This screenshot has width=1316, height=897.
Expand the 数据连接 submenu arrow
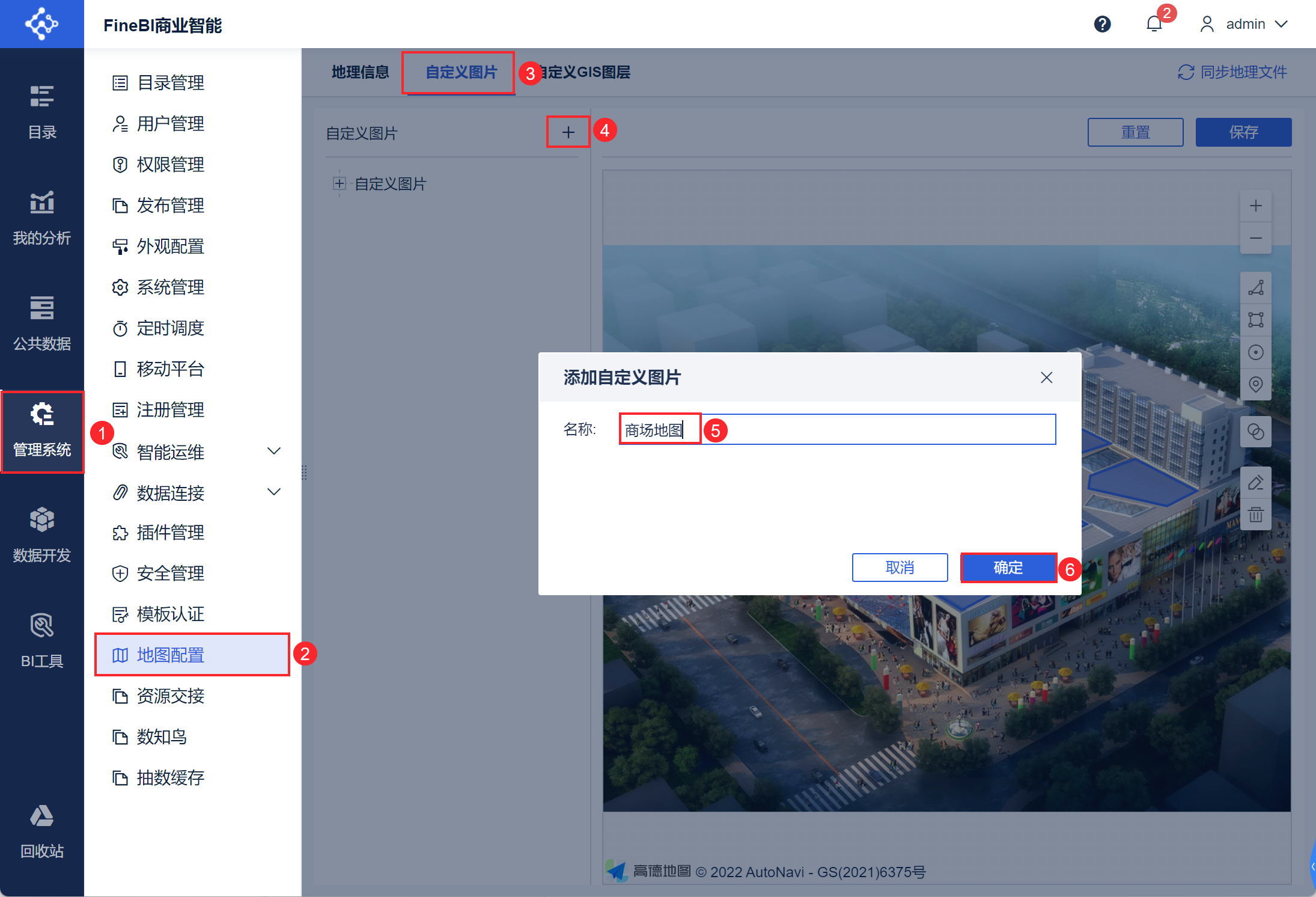click(274, 492)
